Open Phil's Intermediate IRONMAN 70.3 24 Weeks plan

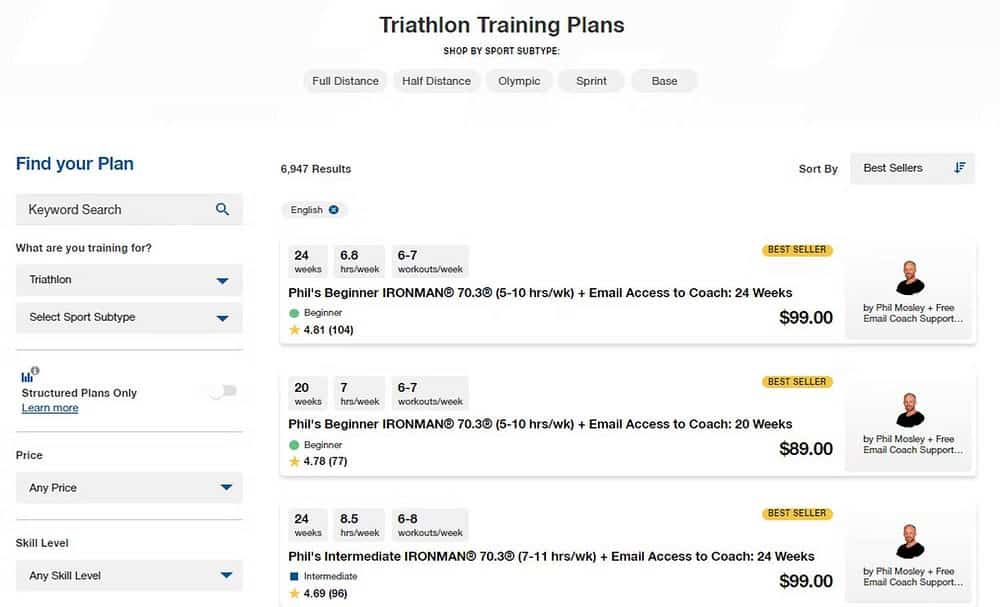[551, 556]
